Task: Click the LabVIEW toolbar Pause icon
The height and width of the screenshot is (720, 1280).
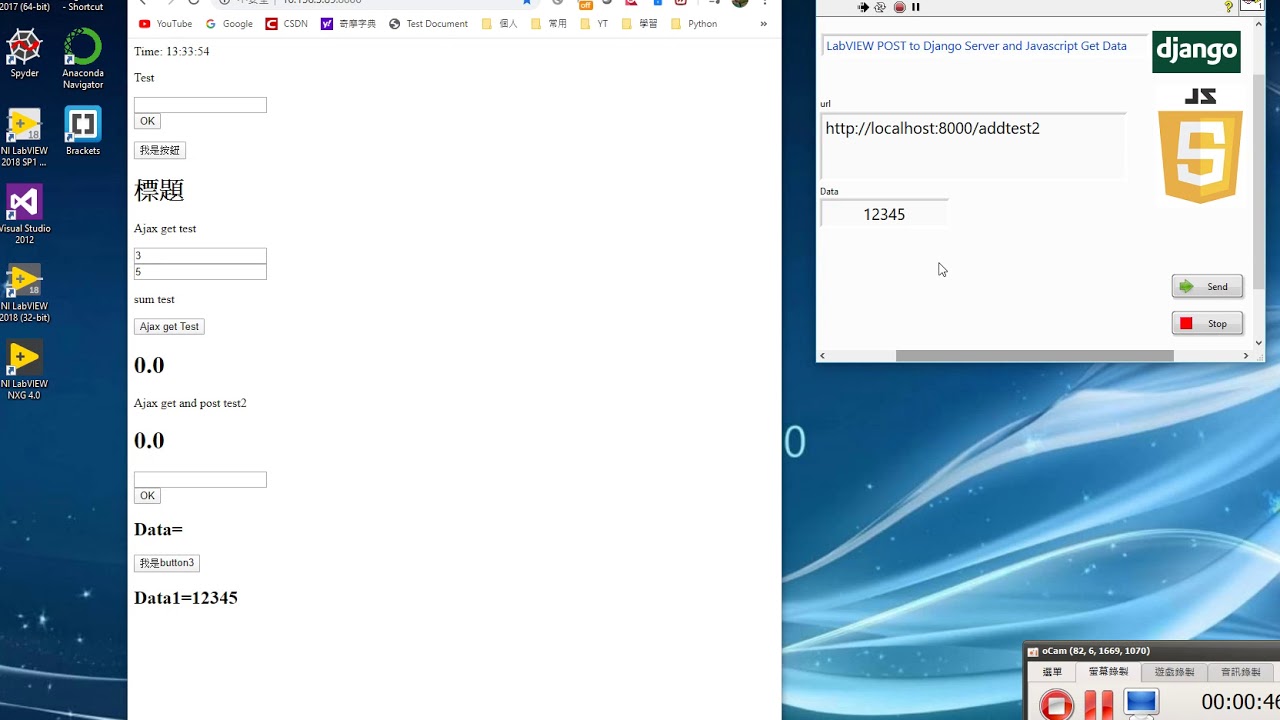Action: 915,7
